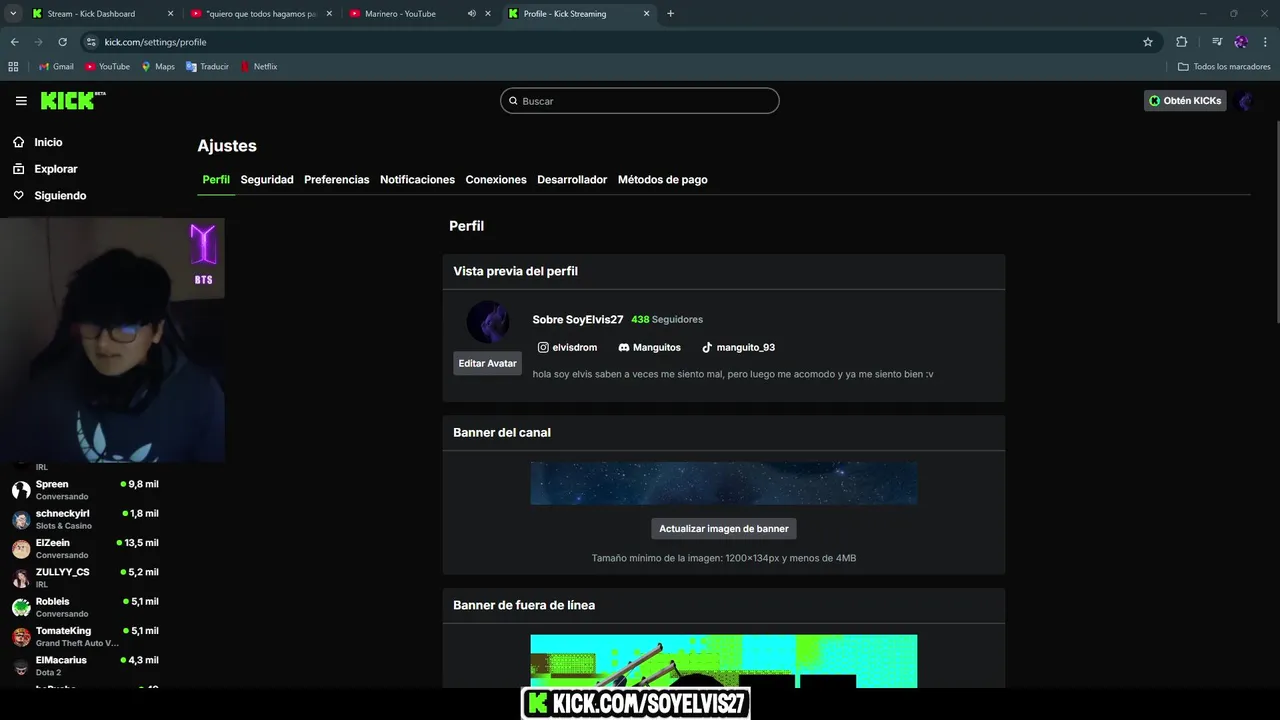Open the media control toolbar icon
This screenshot has height=720, width=1280.
[1217, 42]
